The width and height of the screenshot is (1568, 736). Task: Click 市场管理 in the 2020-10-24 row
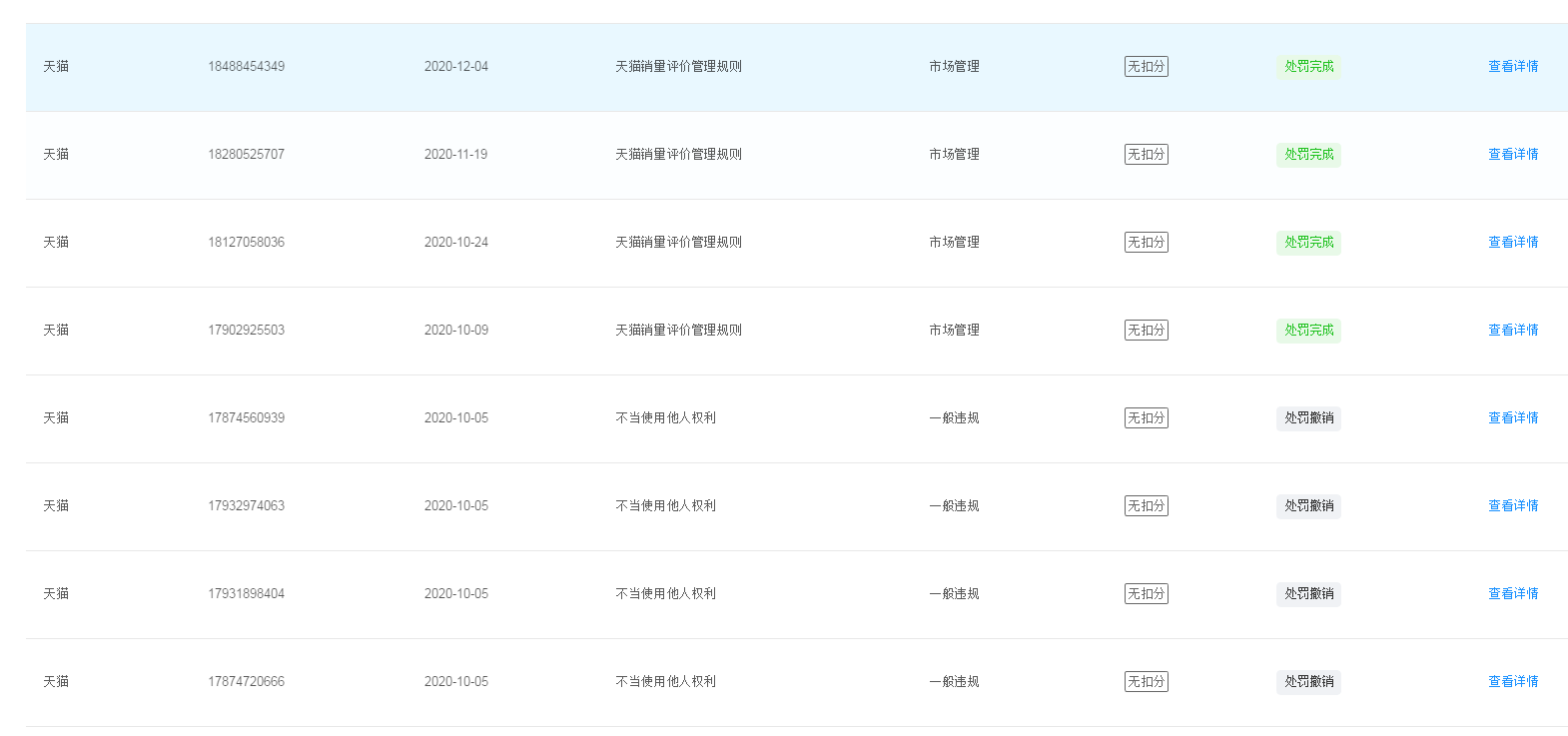[x=954, y=243]
